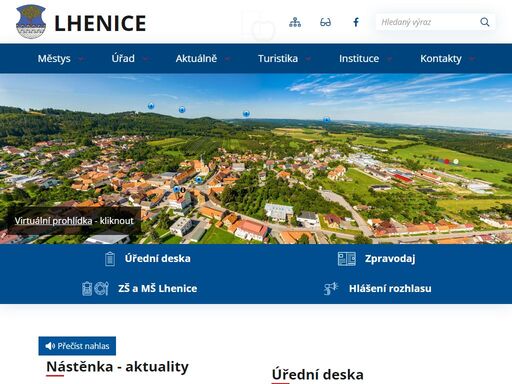The width and height of the screenshot is (512, 384).
Task: Expand the arrow next to Městys
Action: point(81,59)
